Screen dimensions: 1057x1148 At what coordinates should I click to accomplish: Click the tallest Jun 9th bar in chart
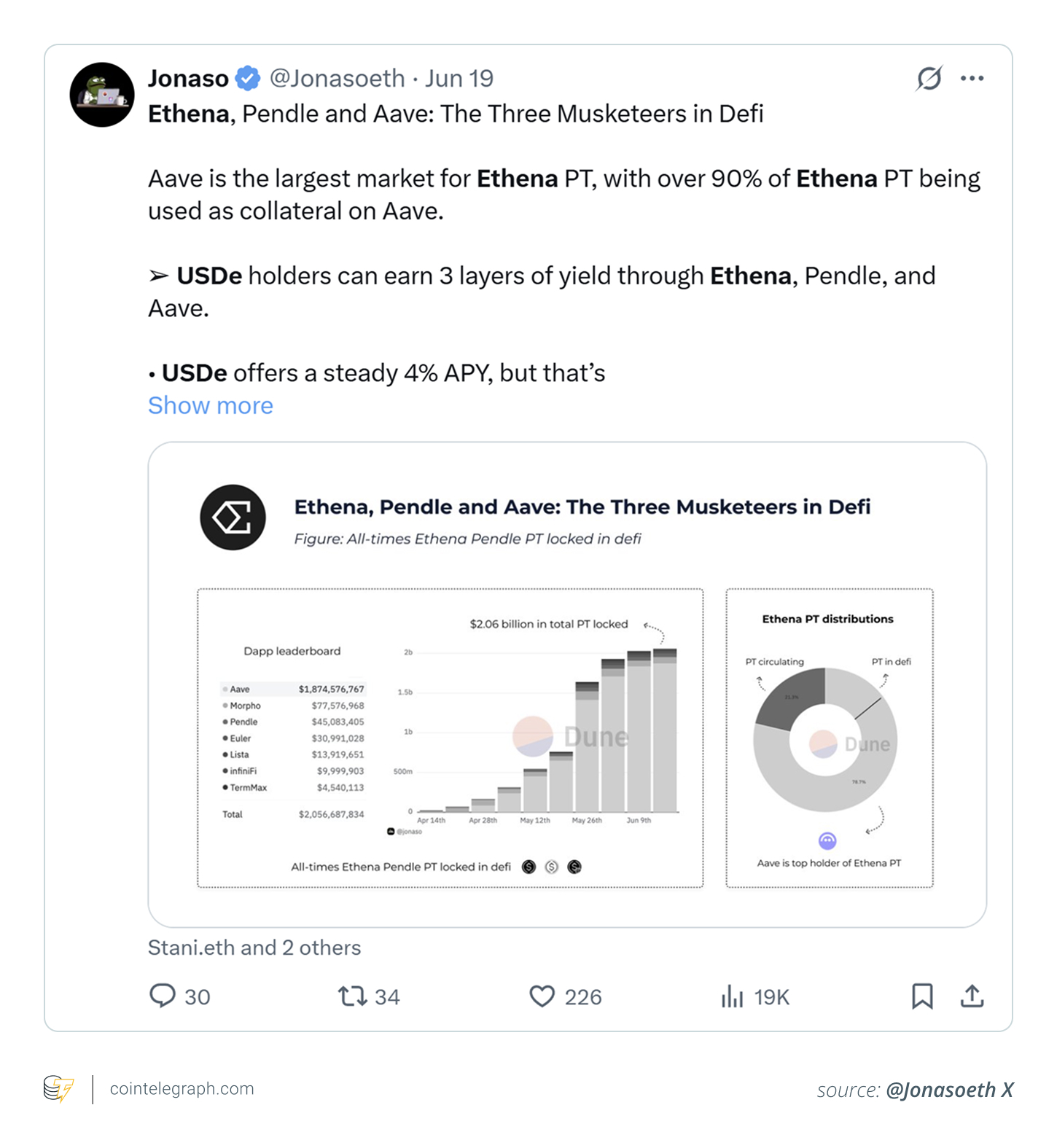coord(665,733)
